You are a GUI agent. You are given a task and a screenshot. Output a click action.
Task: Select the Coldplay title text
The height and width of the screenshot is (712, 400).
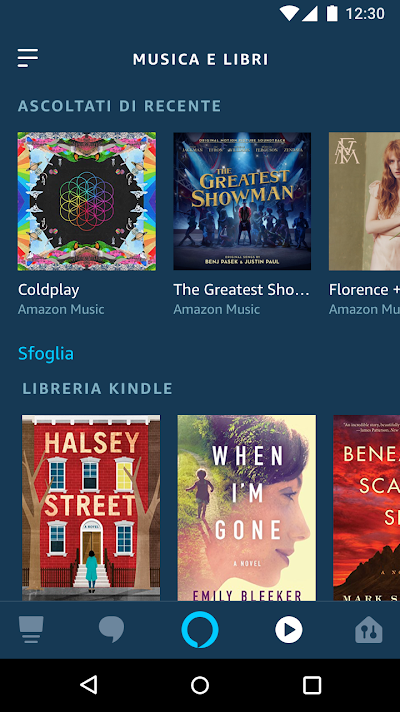49,290
